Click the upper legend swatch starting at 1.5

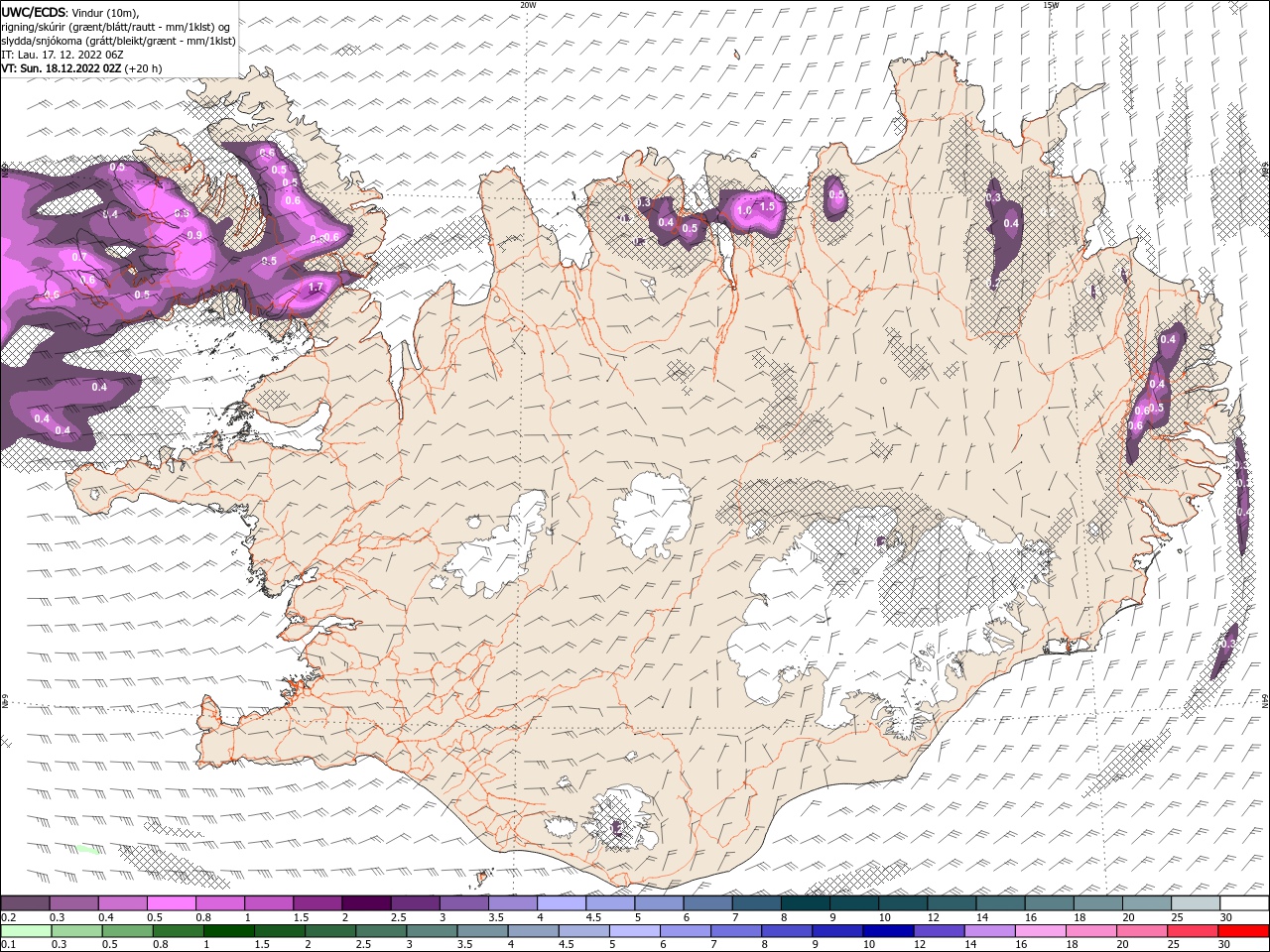pyautogui.click(x=317, y=903)
